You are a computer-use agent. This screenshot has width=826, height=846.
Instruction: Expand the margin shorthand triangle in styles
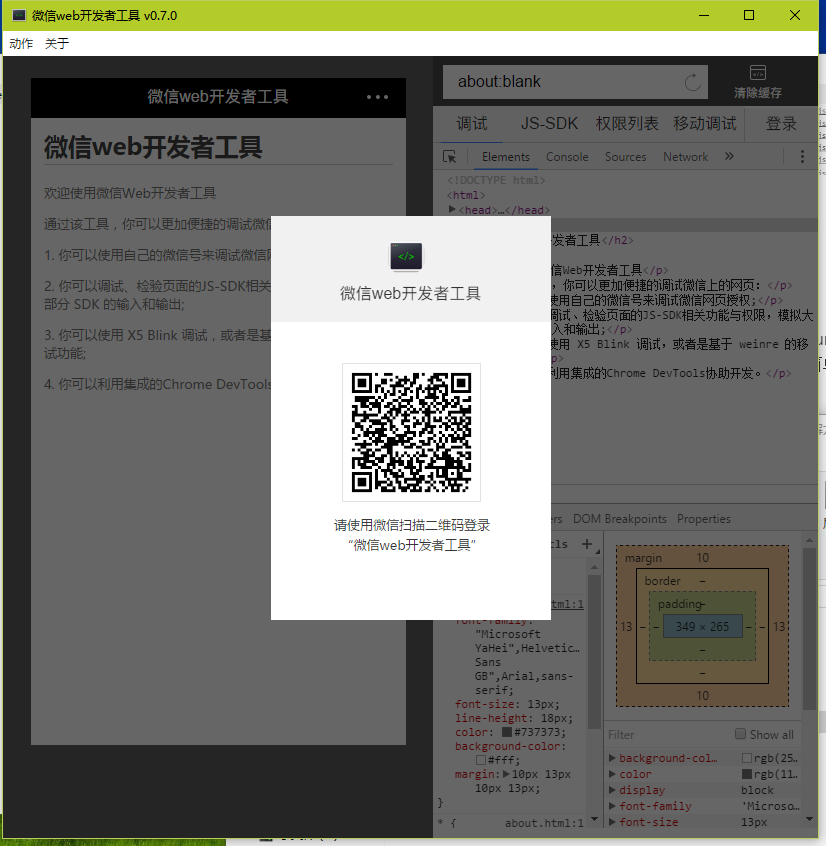506,774
